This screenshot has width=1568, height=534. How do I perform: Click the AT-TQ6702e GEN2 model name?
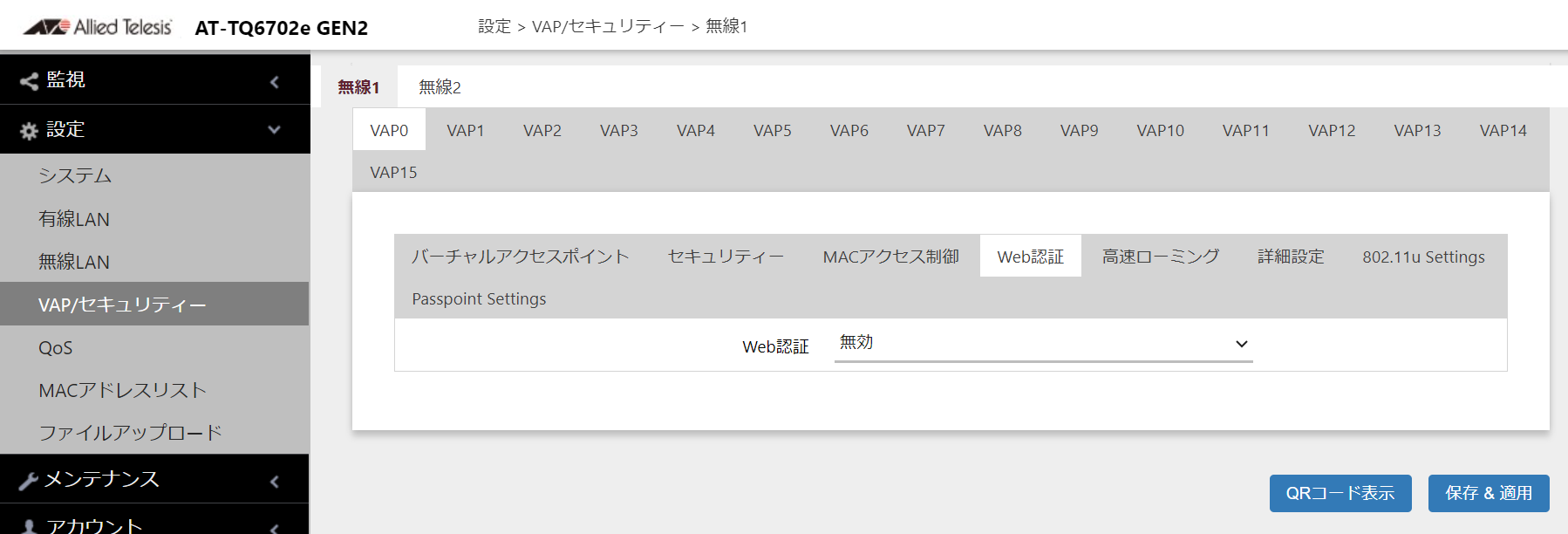click(x=282, y=28)
